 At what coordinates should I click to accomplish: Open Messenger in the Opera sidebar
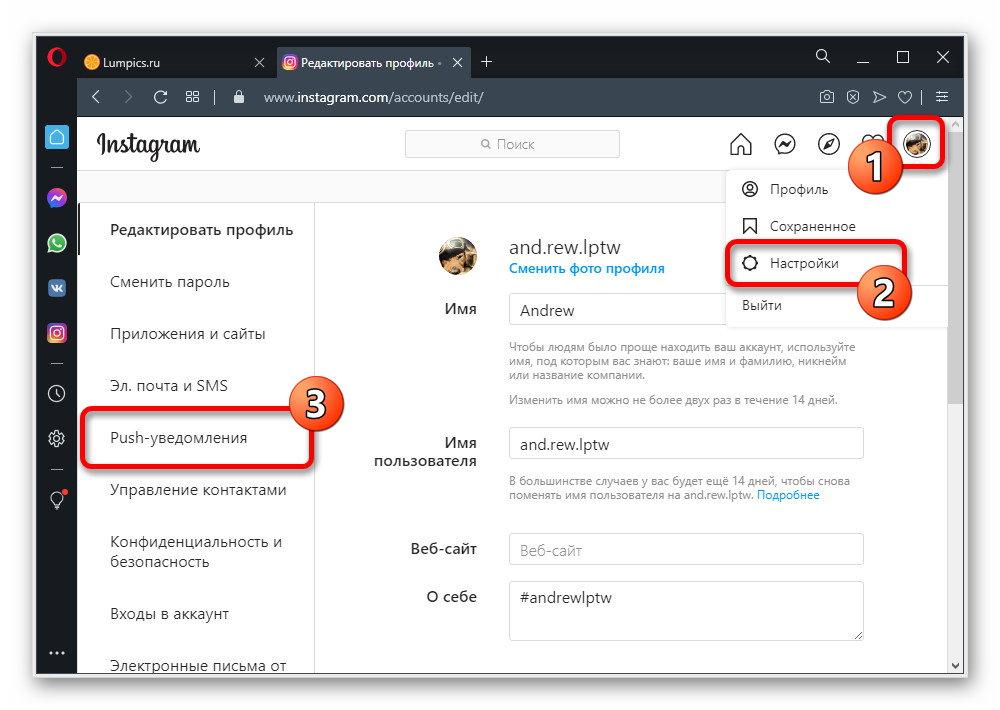pos(57,198)
